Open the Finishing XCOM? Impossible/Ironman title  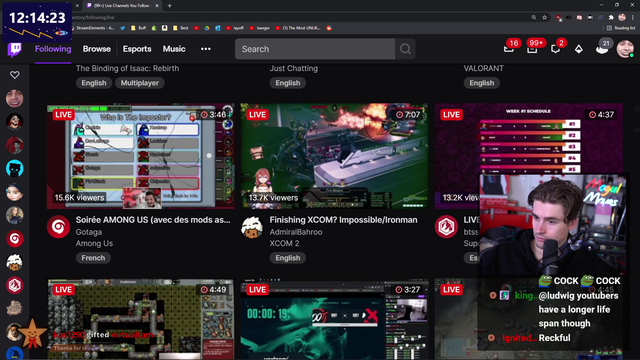click(x=343, y=220)
